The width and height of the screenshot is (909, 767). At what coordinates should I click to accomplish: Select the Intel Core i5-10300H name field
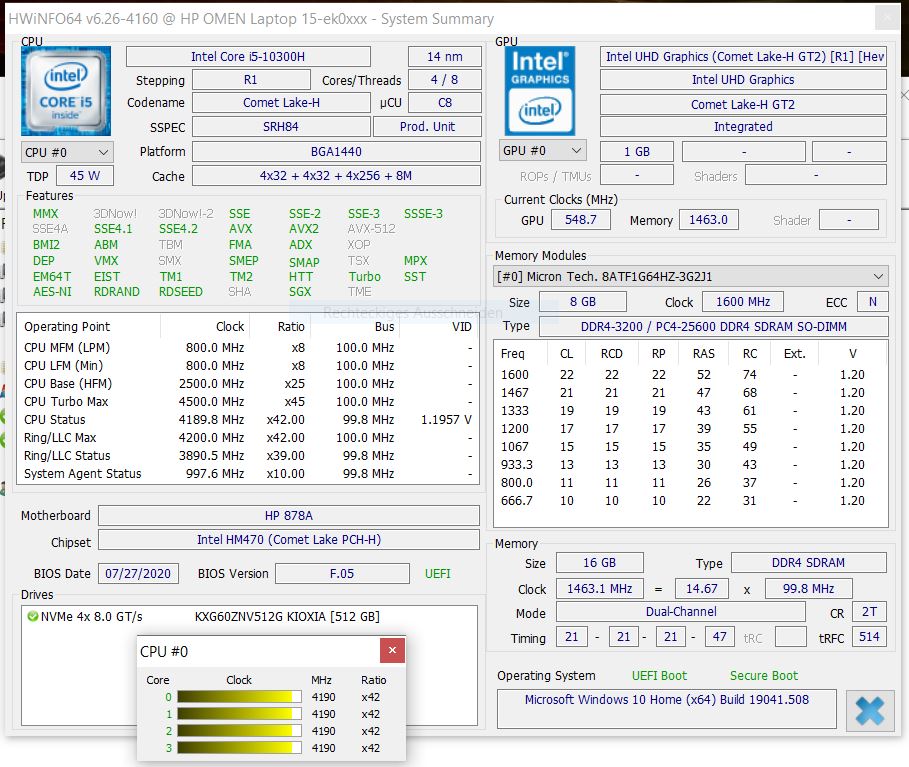pyautogui.click(x=248, y=57)
